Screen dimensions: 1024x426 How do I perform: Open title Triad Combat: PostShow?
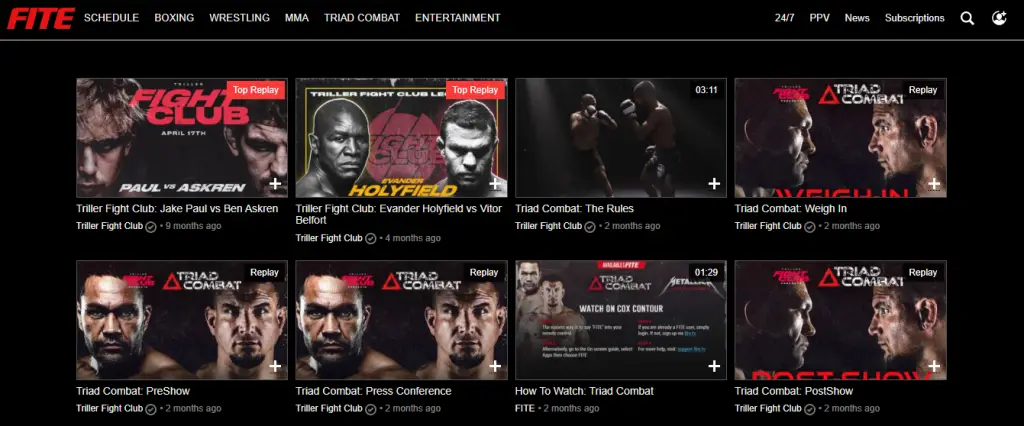793,391
